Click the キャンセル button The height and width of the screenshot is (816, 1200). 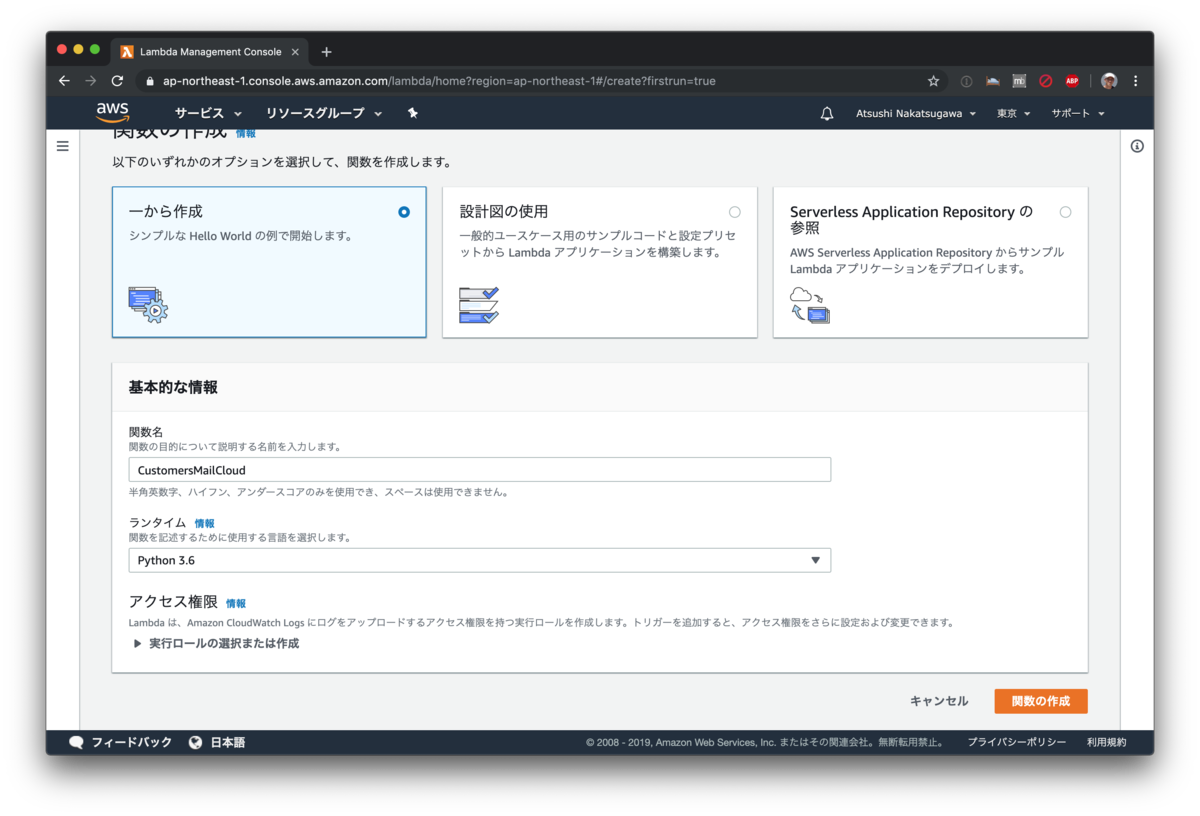point(939,701)
